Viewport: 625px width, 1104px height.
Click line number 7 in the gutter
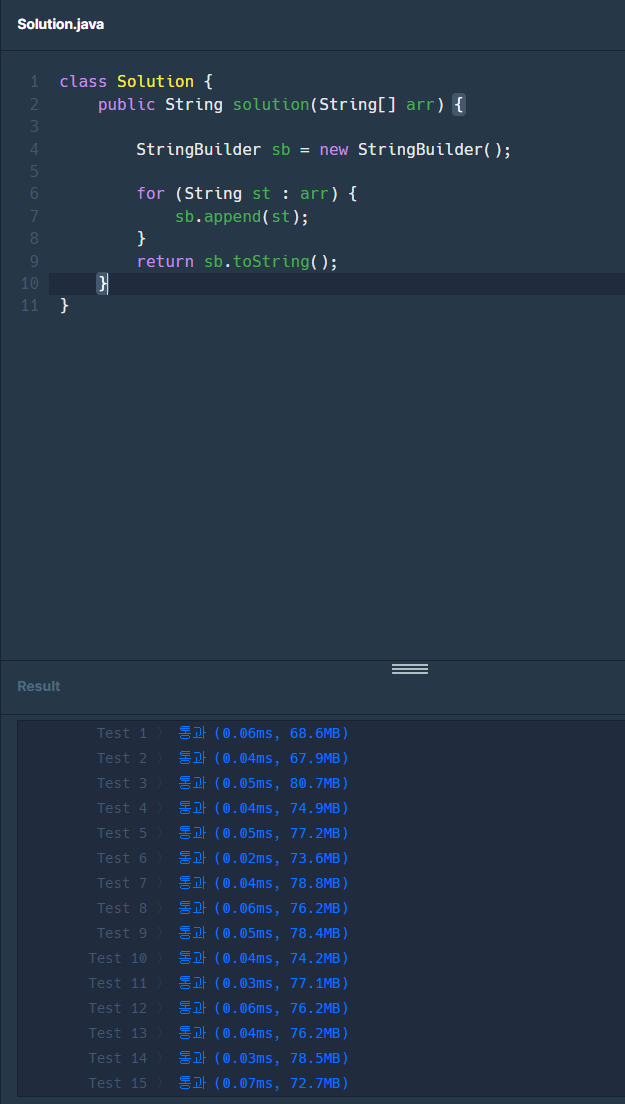click(x=34, y=216)
